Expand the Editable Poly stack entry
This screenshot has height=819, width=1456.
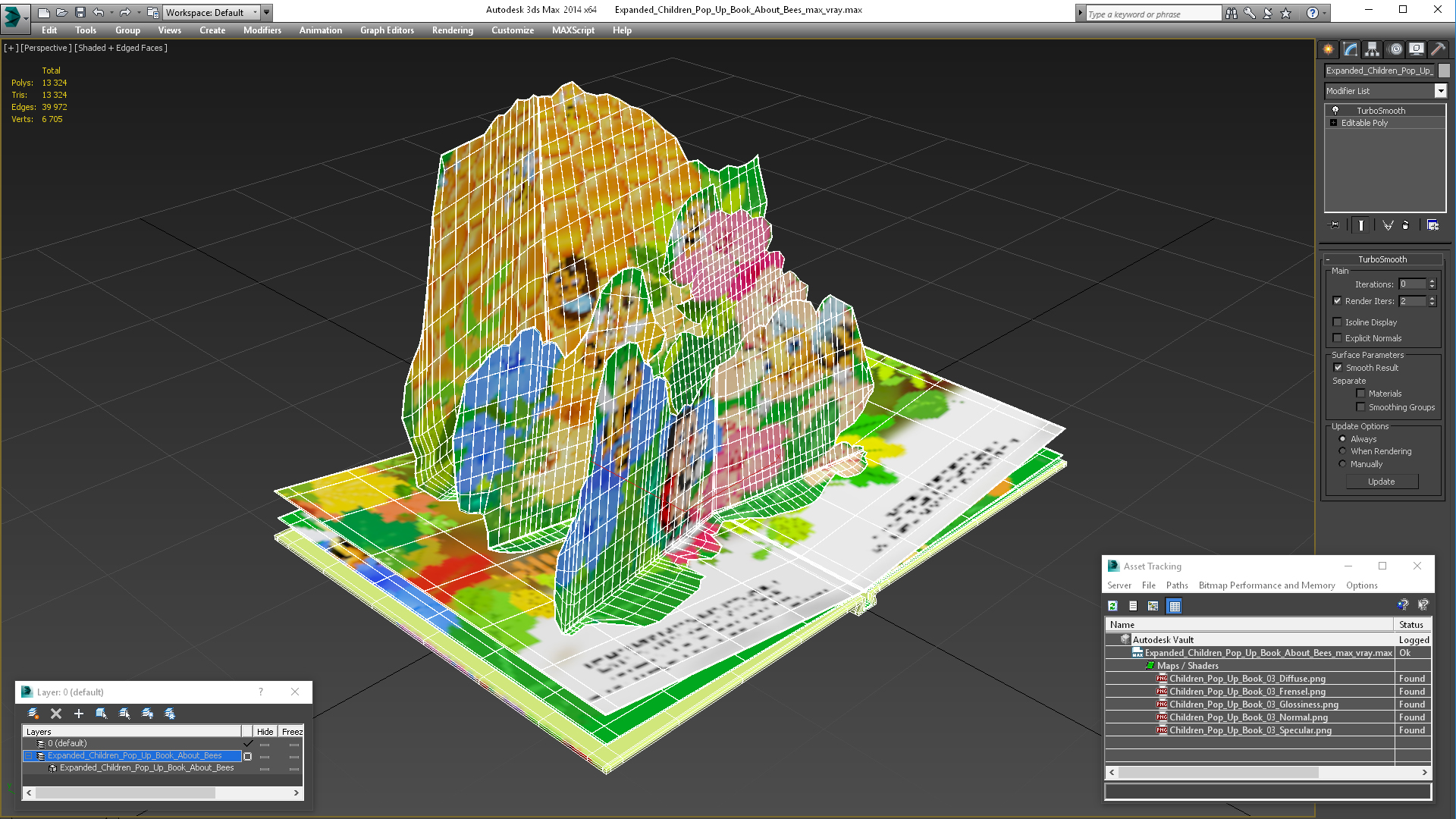pyautogui.click(x=1334, y=123)
